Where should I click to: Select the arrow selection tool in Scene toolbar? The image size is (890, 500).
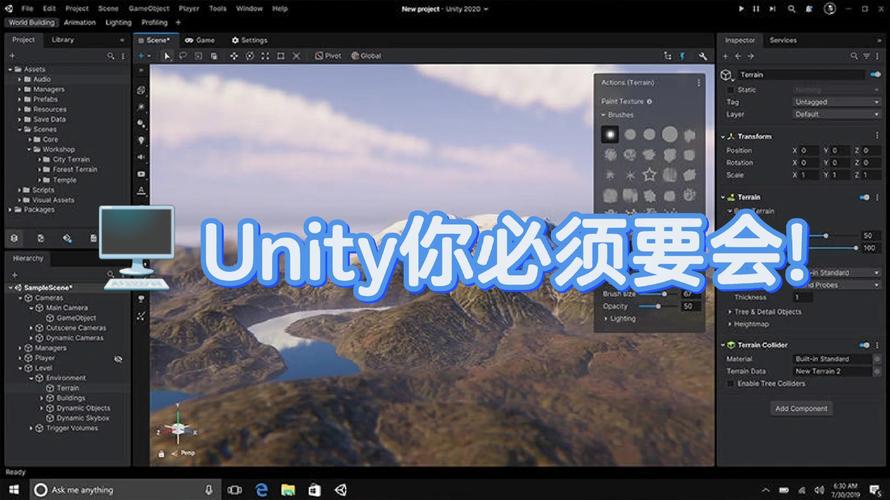coord(167,56)
